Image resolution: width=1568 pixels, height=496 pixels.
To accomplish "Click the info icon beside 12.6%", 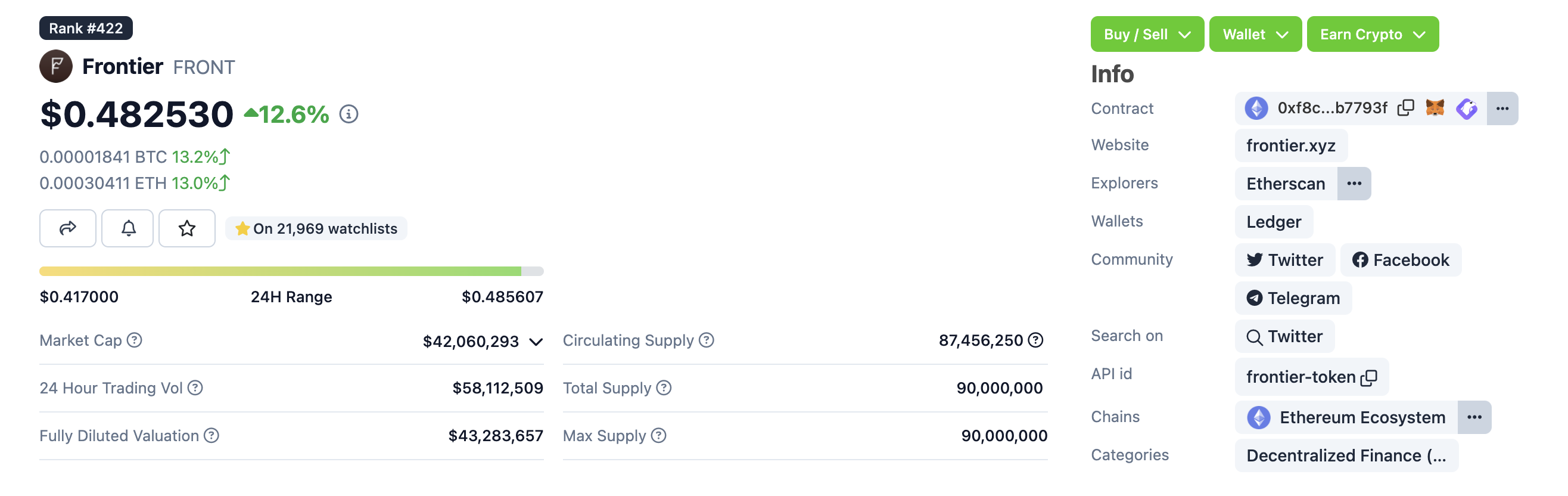I will [348, 114].
